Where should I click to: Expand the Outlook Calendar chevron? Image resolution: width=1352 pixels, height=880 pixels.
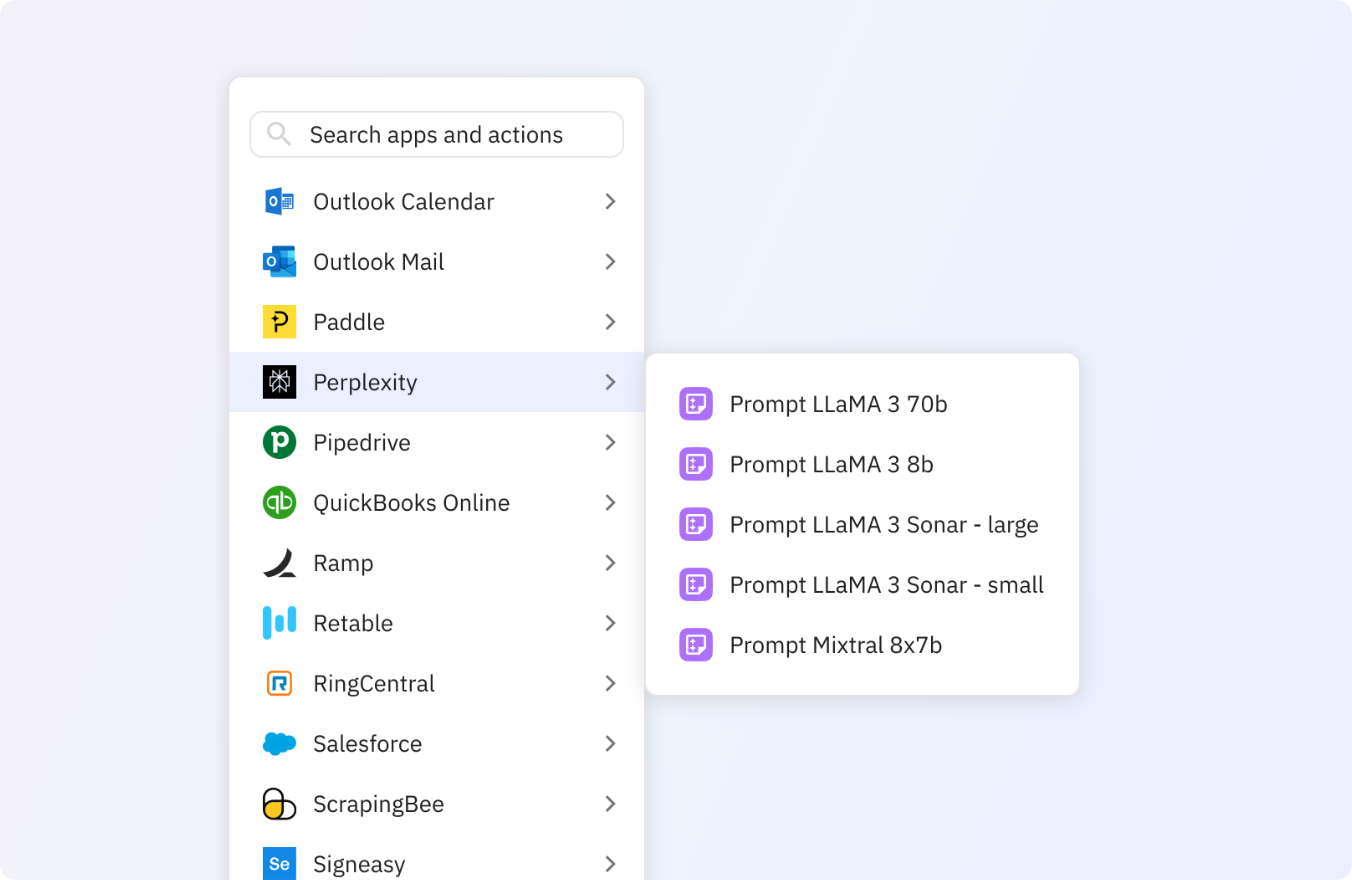pos(610,201)
